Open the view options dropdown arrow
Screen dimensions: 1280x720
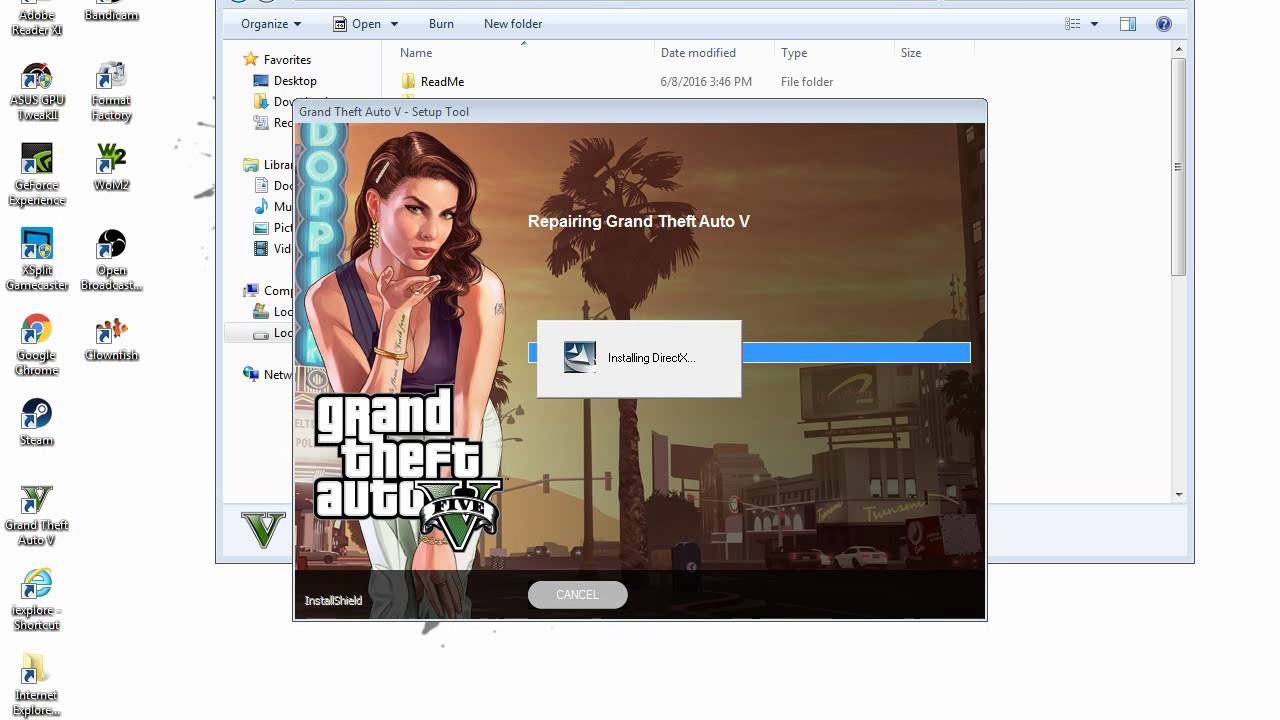click(x=1094, y=24)
